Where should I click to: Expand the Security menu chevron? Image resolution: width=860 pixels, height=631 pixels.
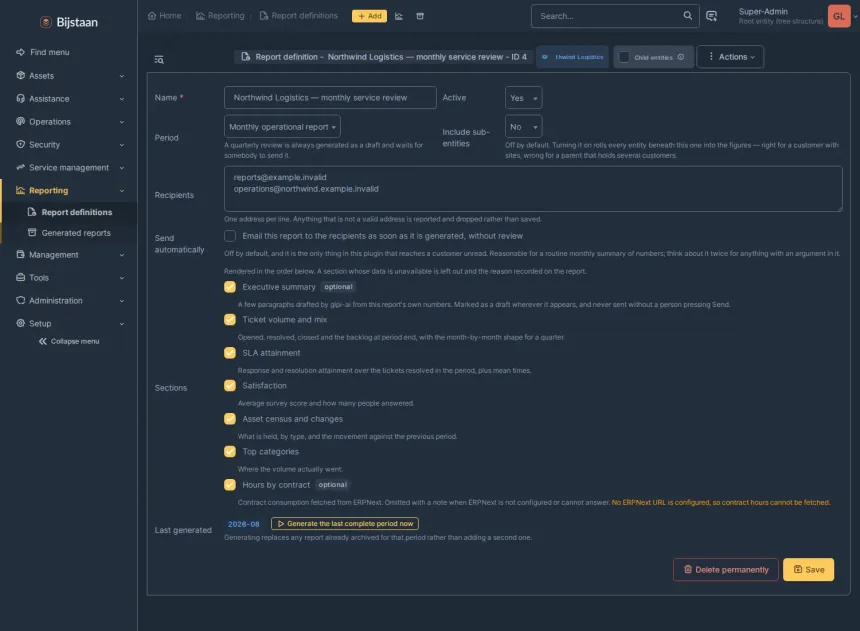click(122, 145)
